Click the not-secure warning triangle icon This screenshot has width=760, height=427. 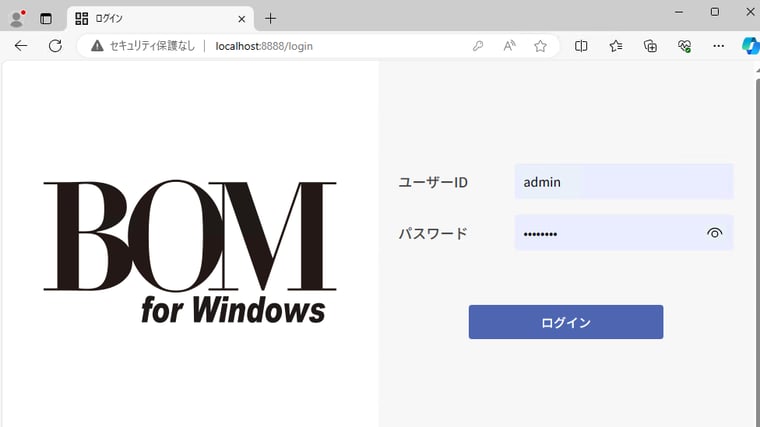click(x=97, y=46)
